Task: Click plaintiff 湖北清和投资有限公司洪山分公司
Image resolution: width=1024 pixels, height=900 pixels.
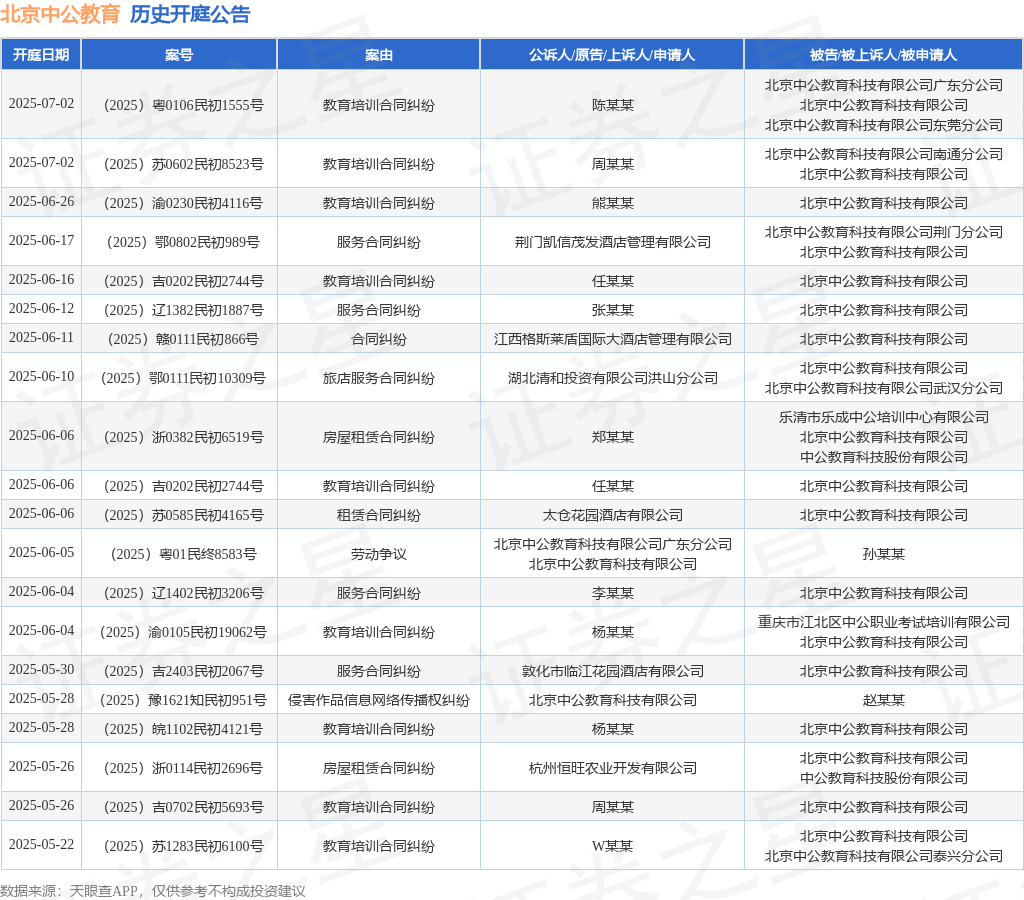Action: point(613,378)
